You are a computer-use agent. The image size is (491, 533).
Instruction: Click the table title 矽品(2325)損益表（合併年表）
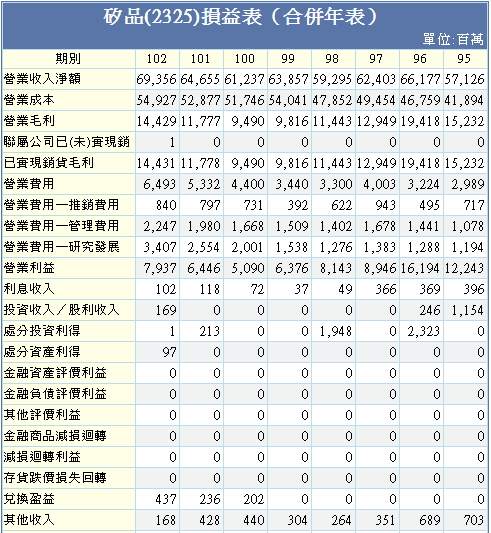click(x=240, y=17)
